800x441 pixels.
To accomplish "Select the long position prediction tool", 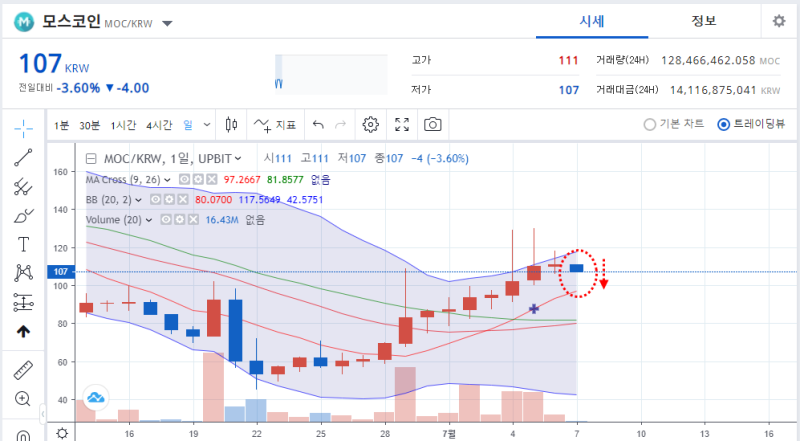I will 23,302.
